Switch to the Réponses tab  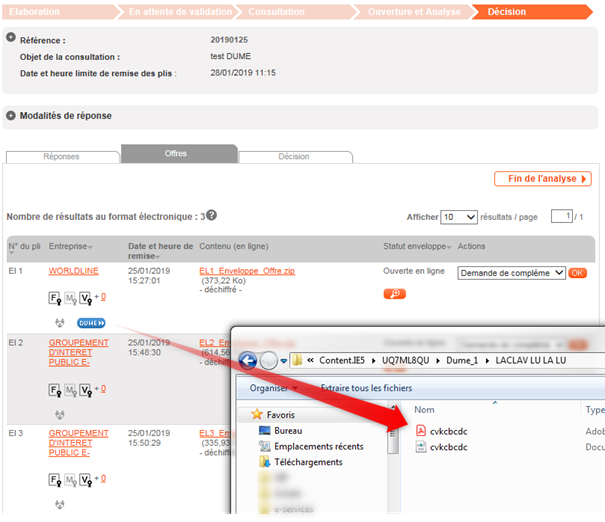point(62,156)
